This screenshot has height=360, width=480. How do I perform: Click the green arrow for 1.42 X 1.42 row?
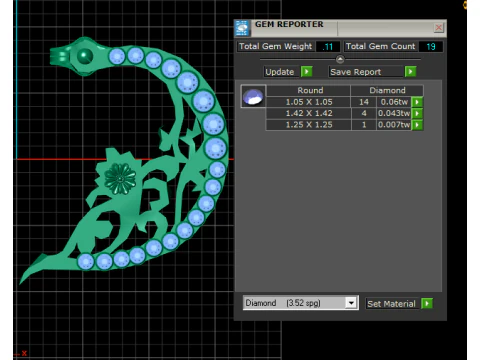(417, 113)
